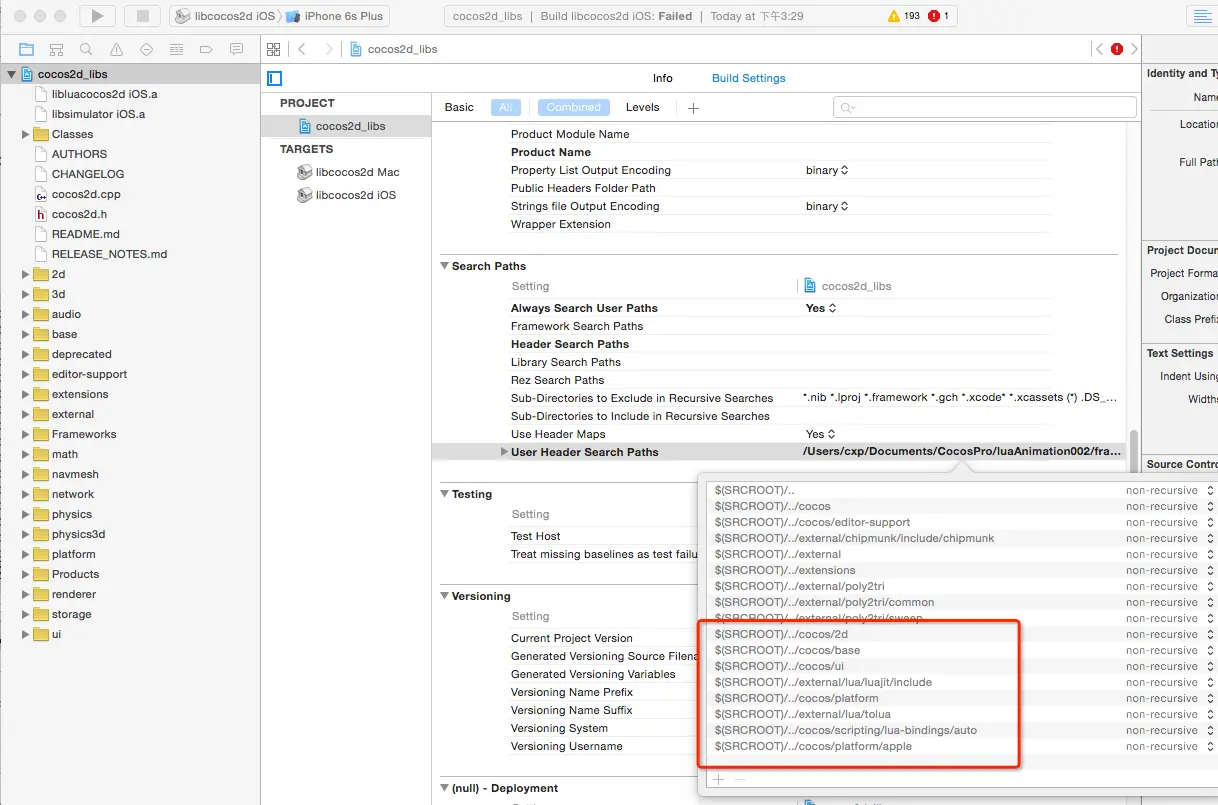Select RELEASE_NOTES.md in the navigator
The width and height of the screenshot is (1218, 805).
109,254
